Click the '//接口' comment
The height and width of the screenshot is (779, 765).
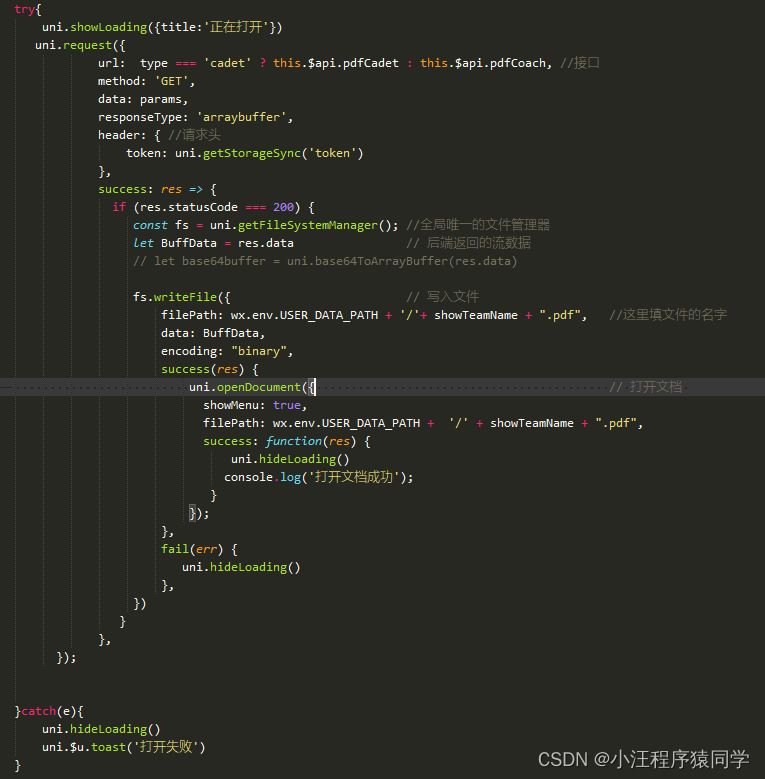click(x=580, y=63)
